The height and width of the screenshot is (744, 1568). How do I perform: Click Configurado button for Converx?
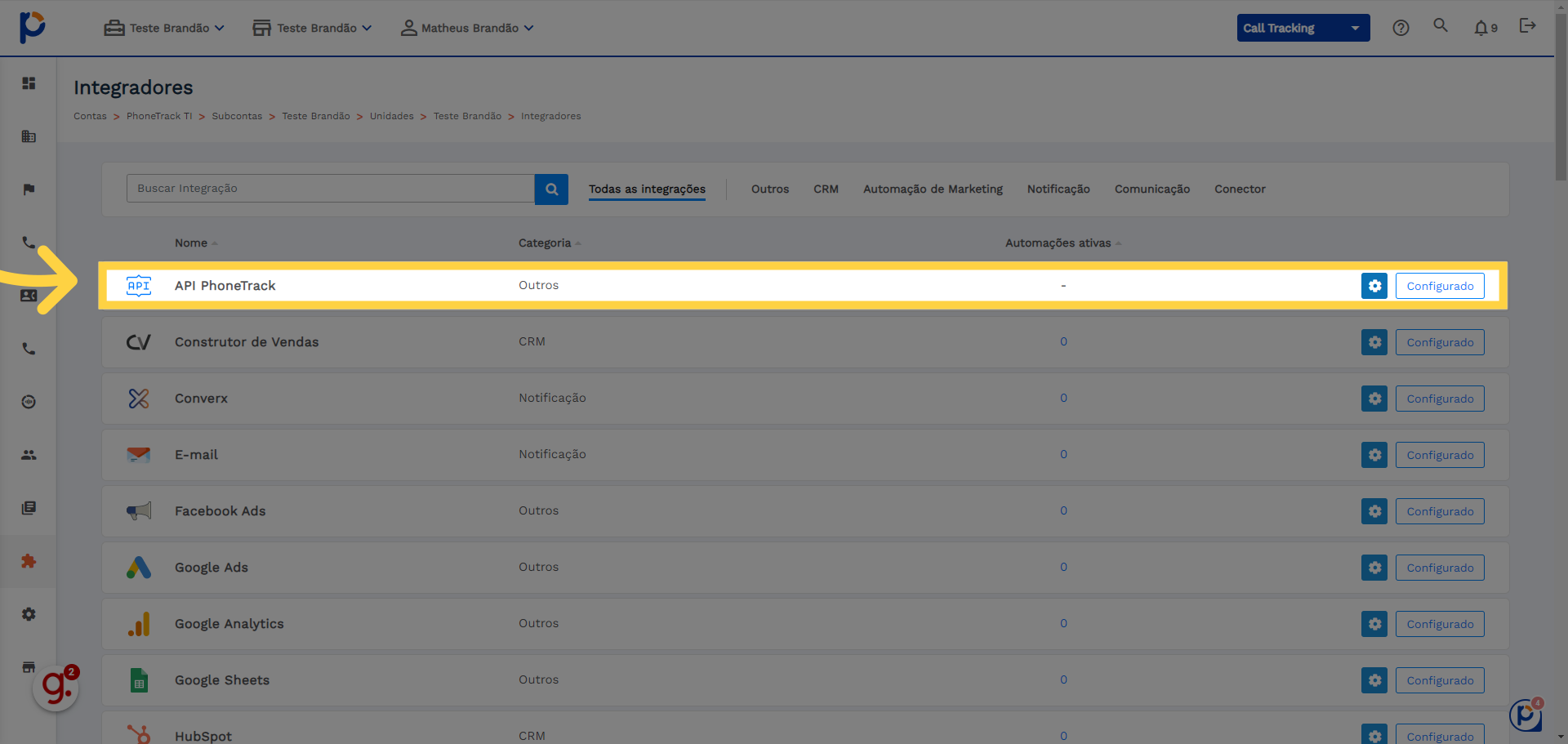coord(1440,399)
